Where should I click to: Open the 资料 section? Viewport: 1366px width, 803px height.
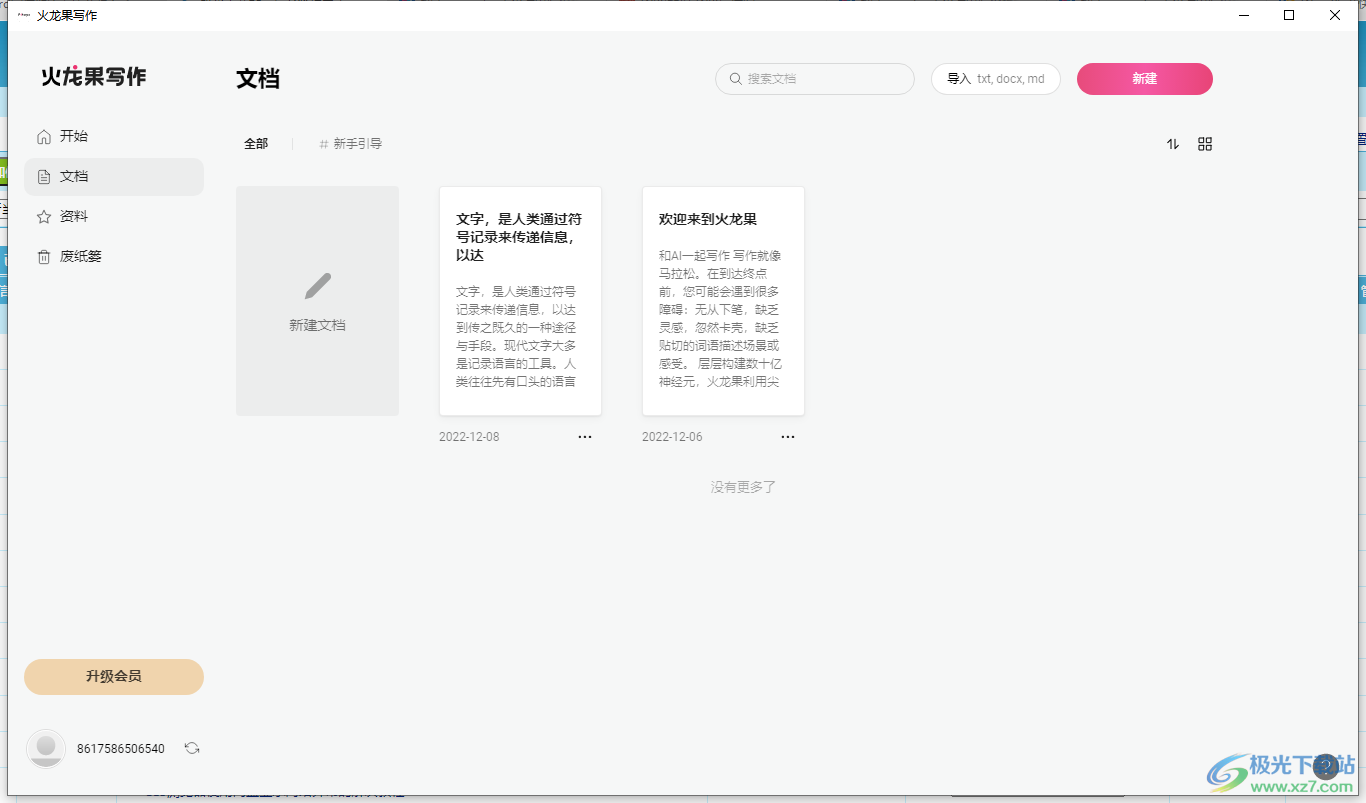114,216
